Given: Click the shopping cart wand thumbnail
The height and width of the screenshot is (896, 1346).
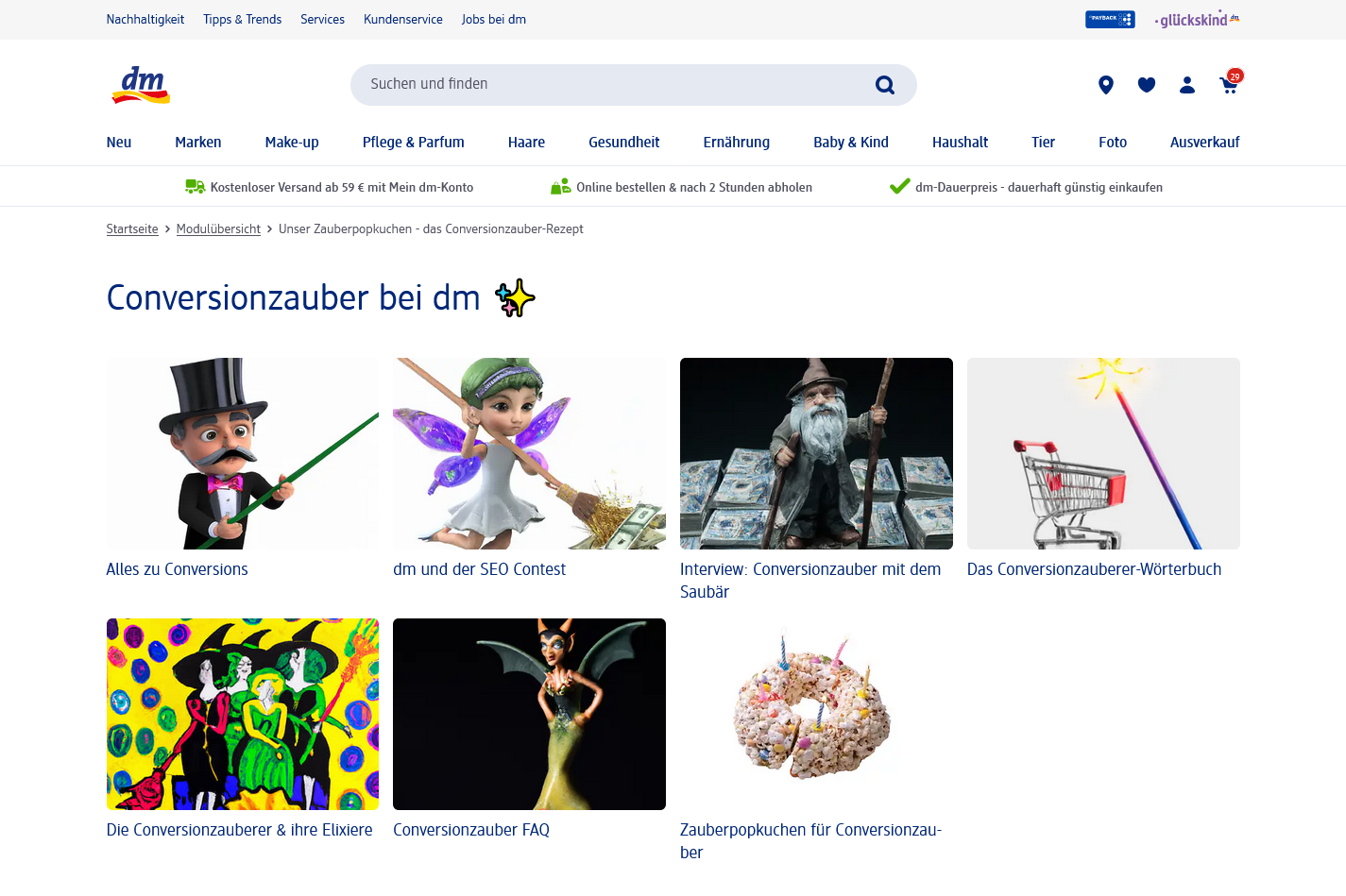Looking at the screenshot, I should coord(1103,453).
